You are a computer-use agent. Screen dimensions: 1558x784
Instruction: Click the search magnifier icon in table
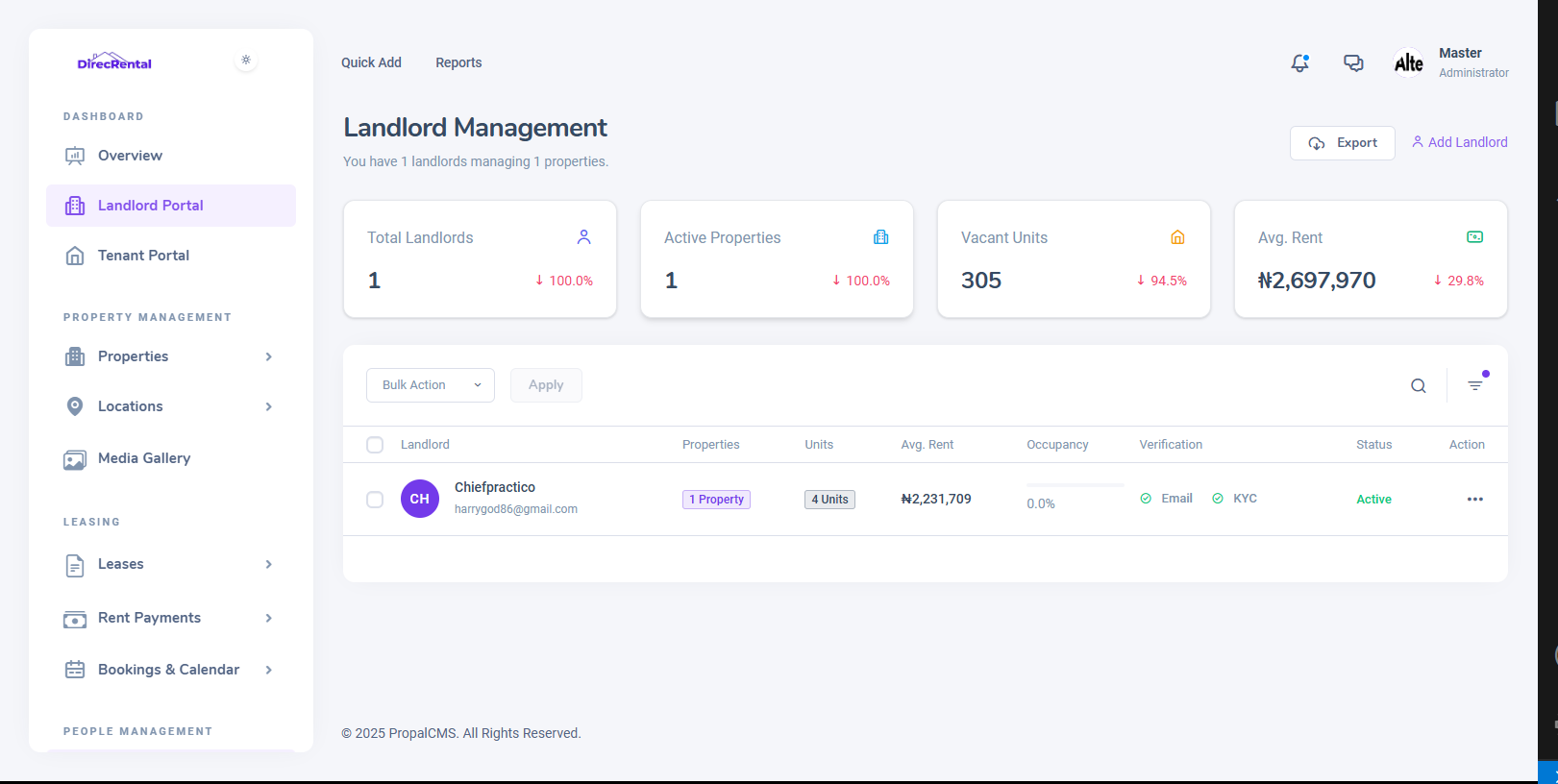[1418, 386]
